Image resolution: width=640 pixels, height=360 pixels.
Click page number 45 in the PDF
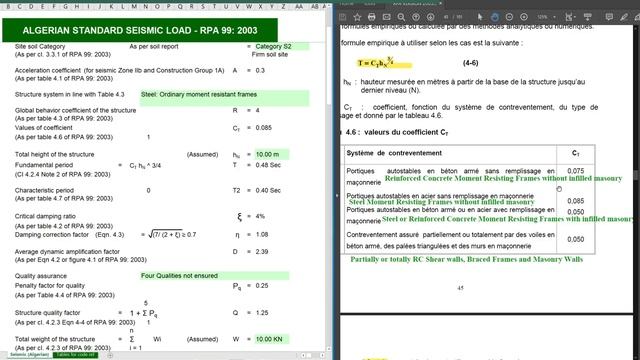coord(460,288)
